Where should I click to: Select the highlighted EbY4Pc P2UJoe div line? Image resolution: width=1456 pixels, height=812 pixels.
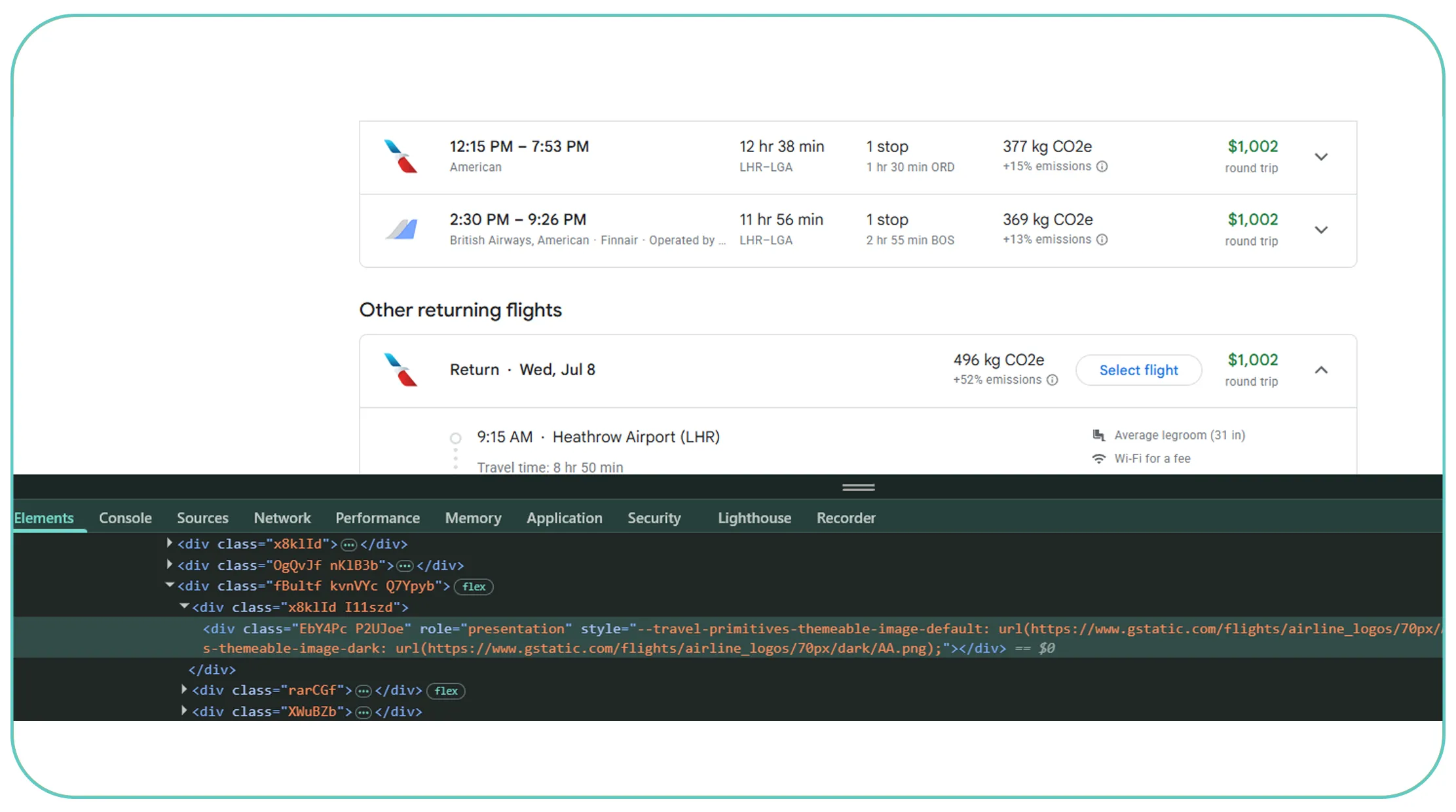[728, 638]
